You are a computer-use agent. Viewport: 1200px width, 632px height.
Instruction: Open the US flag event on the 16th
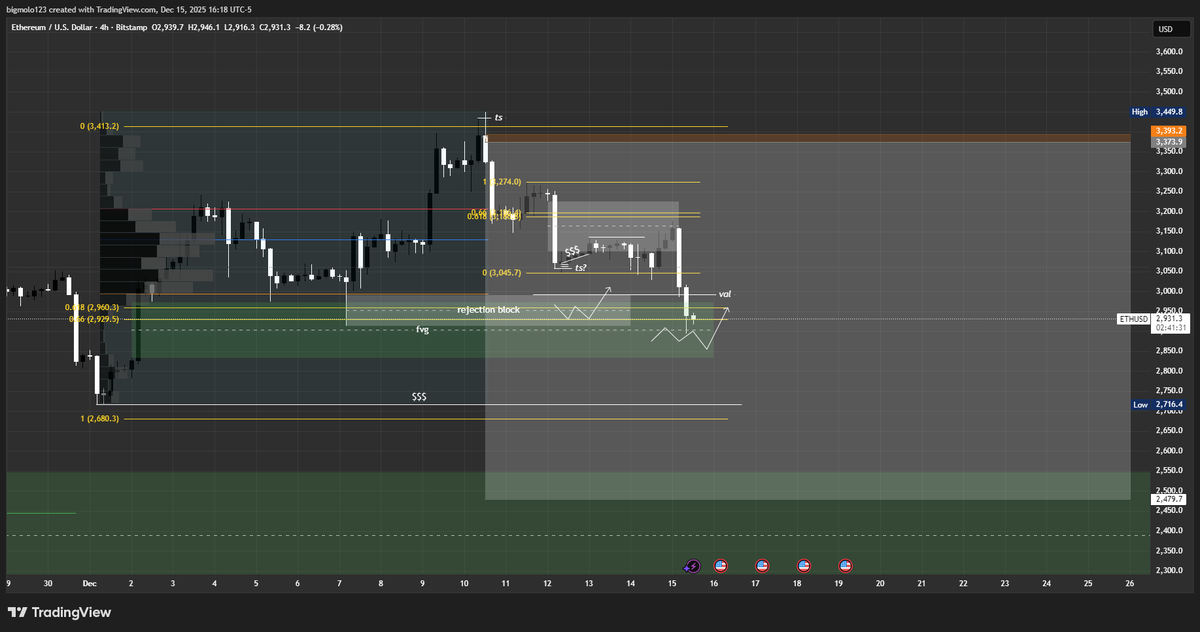pyautogui.click(x=720, y=565)
